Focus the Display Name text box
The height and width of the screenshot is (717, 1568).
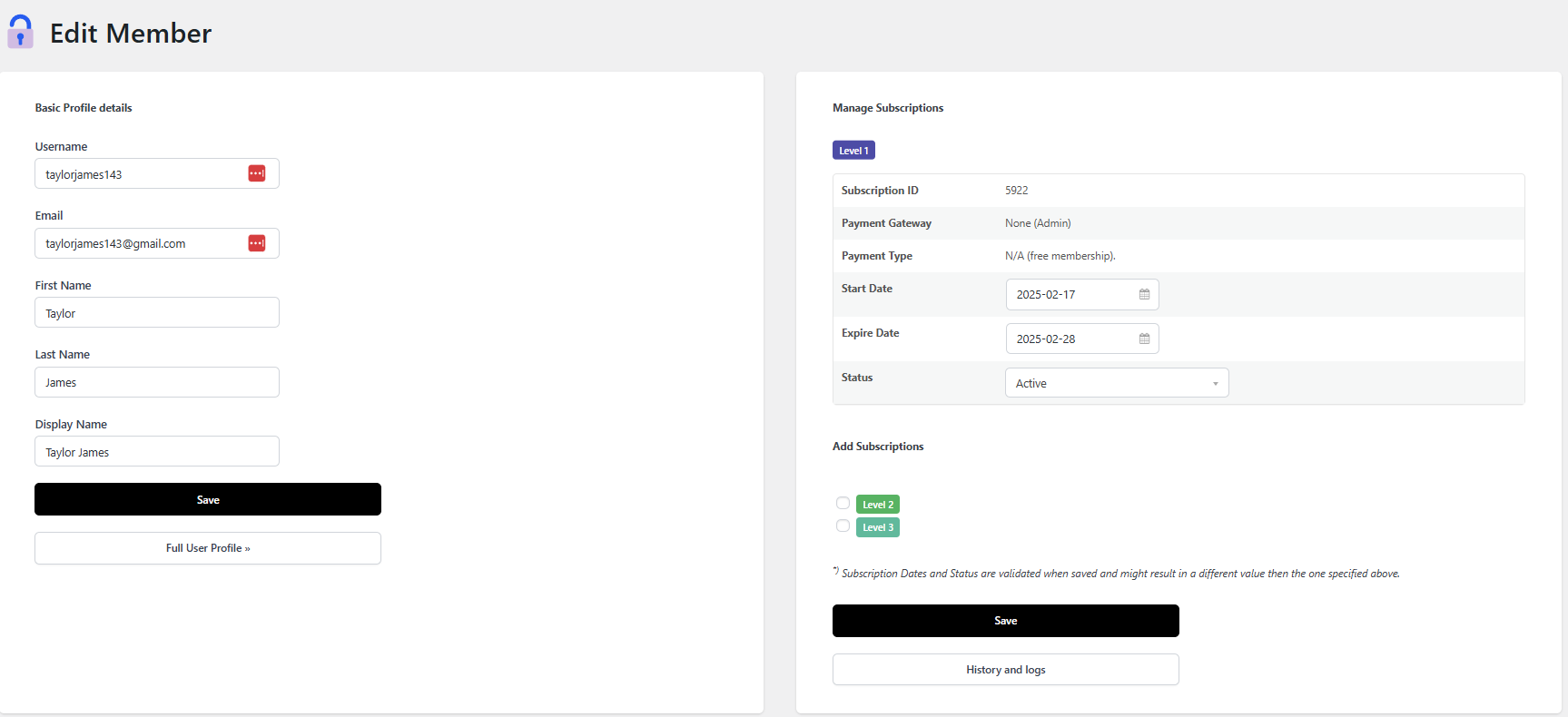pyautogui.click(x=157, y=452)
